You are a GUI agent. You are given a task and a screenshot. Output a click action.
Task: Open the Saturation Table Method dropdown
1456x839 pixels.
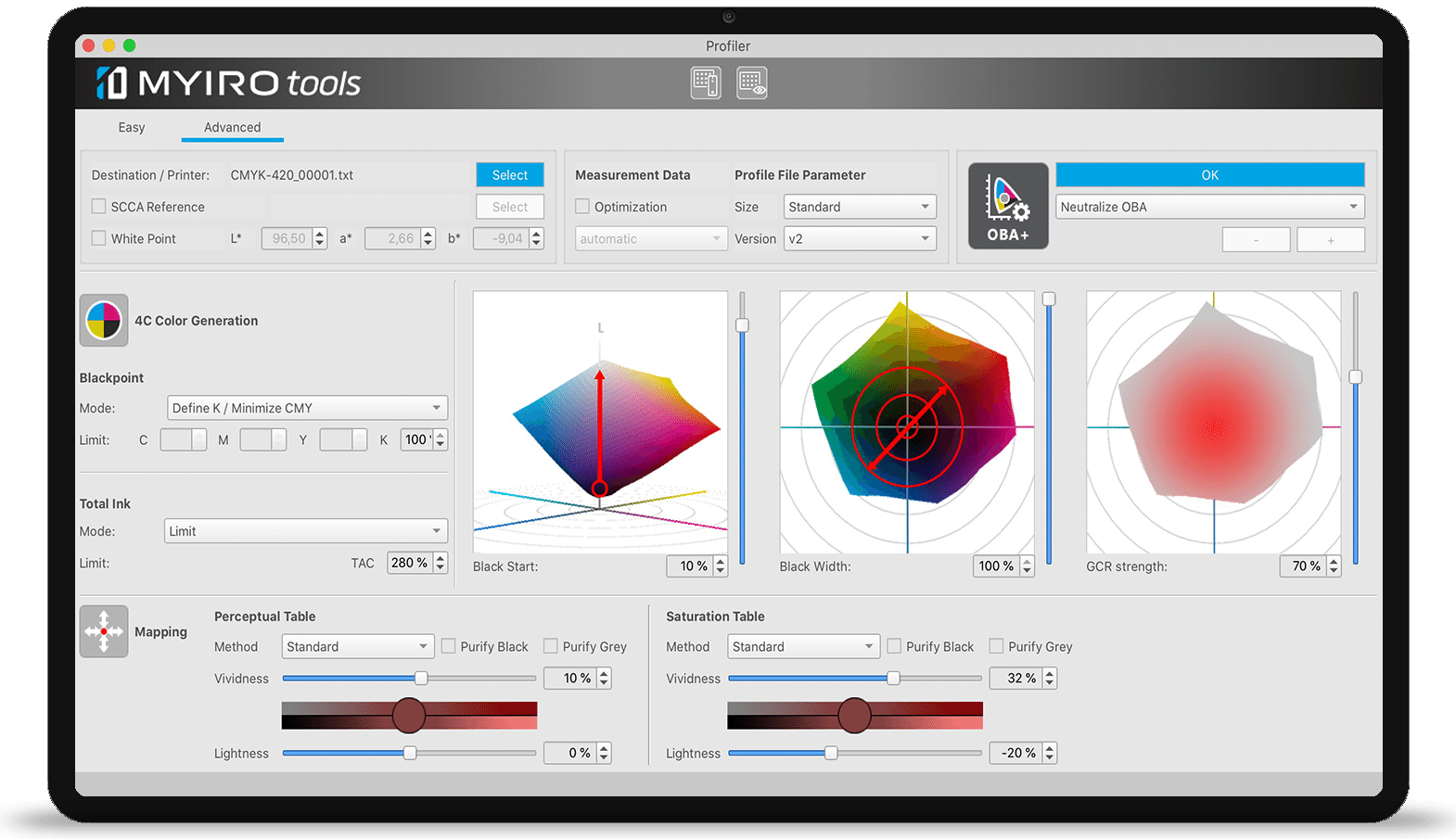[803, 646]
